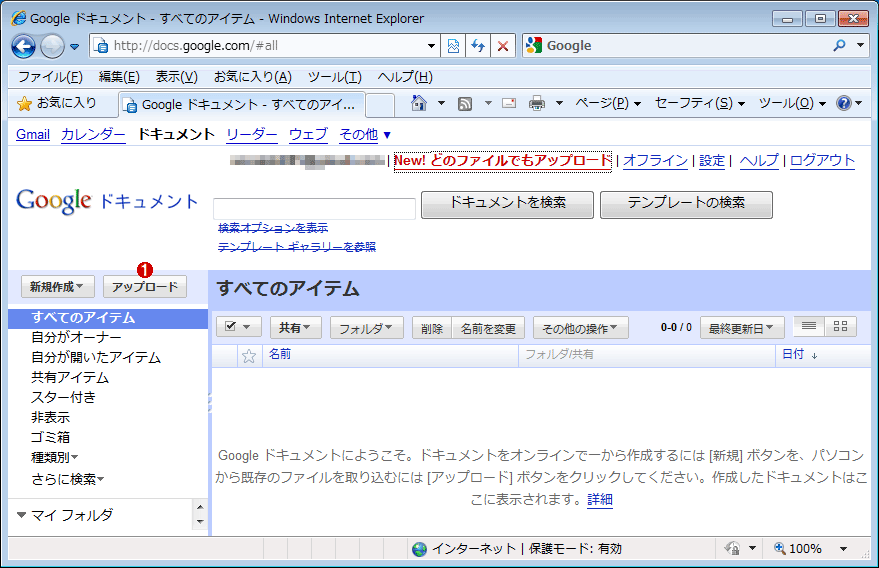Image resolution: width=879 pixels, height=568 pixels.
Task: Open the カレンダー link
Action: [93, 135]
